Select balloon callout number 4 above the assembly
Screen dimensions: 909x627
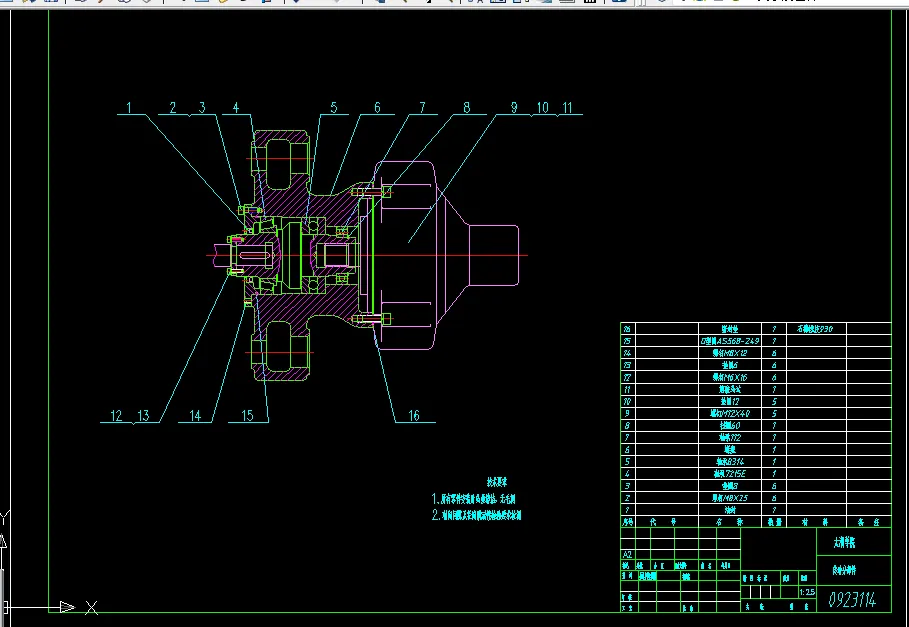pos(236,108)
